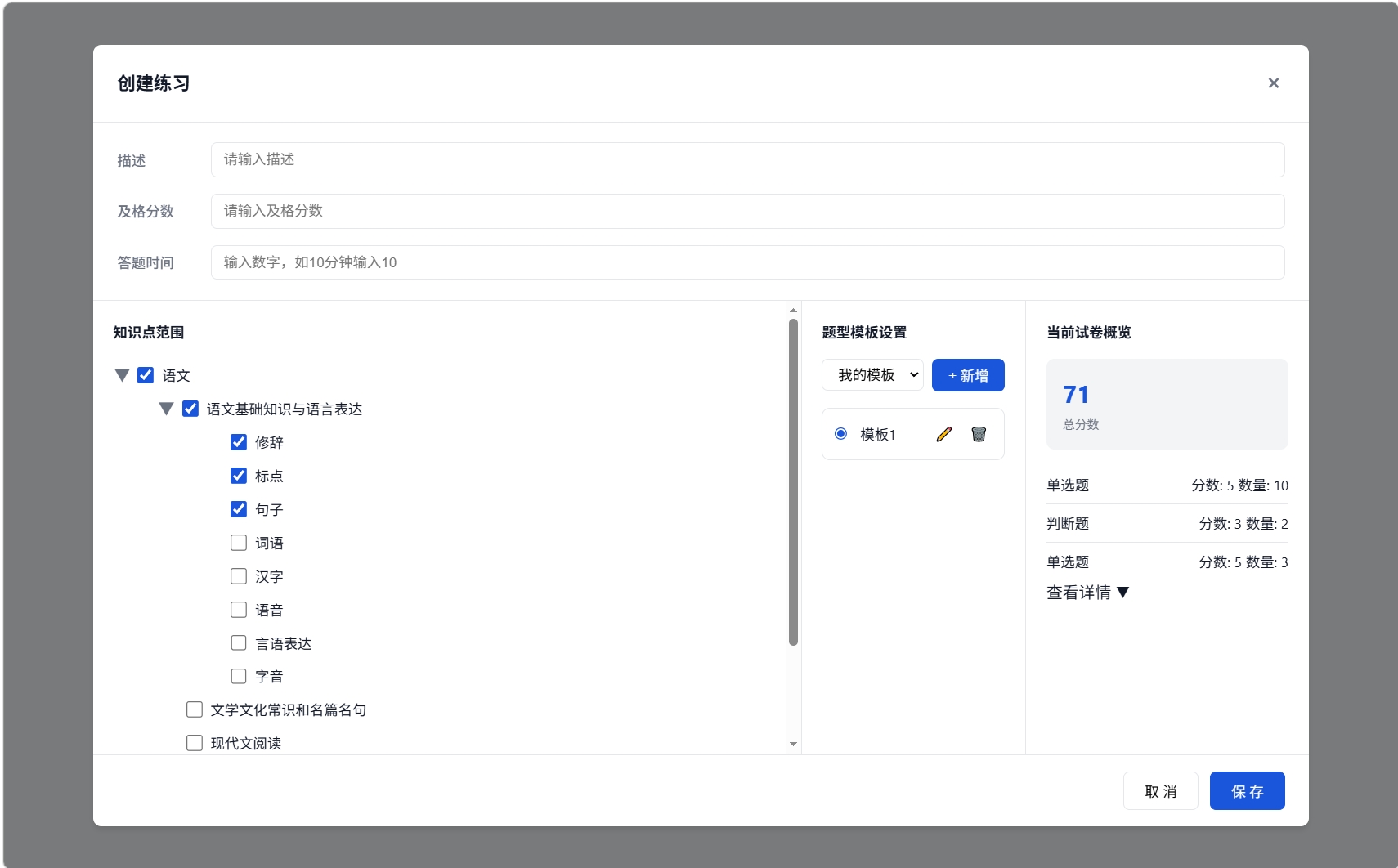Image resolution: width=1398 pixels, height=868 pixels.
Task: Uncheck the 修辞 checkbox
Action: pyautogui.click(x=239, y=442)
